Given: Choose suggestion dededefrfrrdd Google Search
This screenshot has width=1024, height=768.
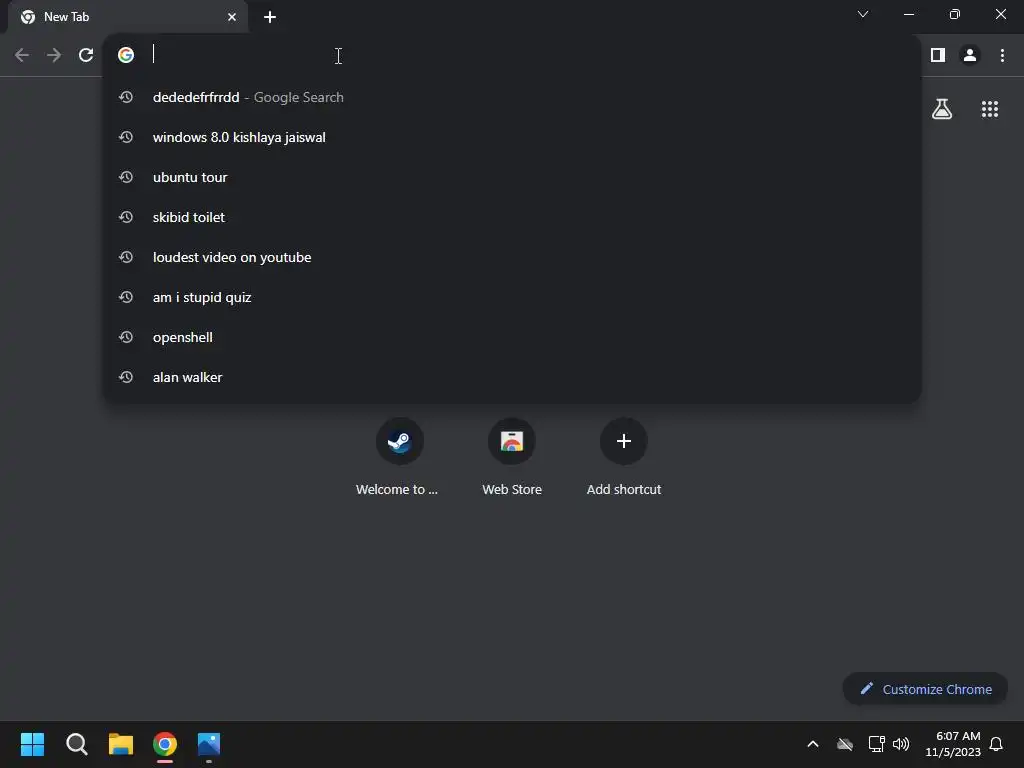Looking at the screenshot, I should tap(513, 97).
